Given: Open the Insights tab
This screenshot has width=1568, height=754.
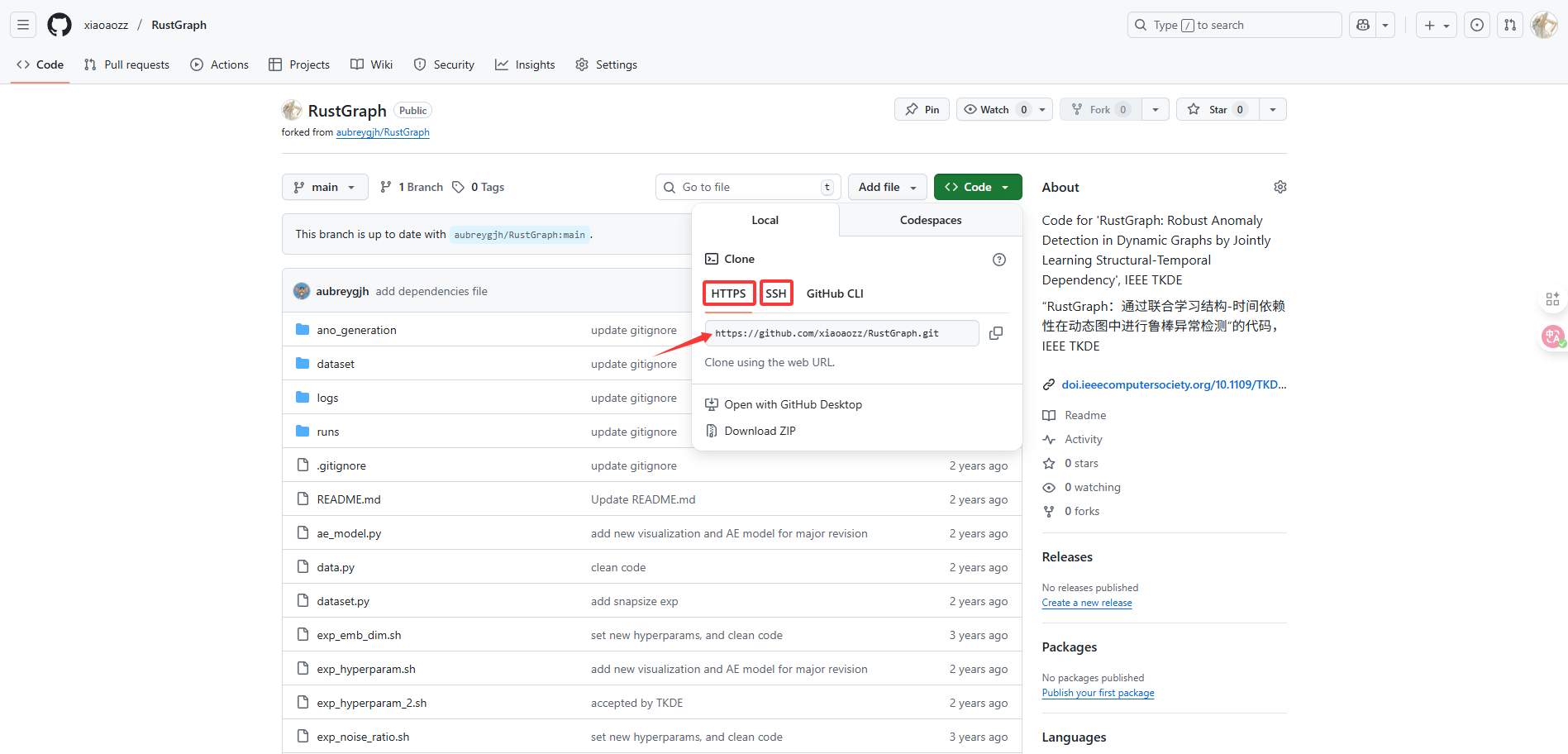Looking at the screenshot, I should pos(525,64).
